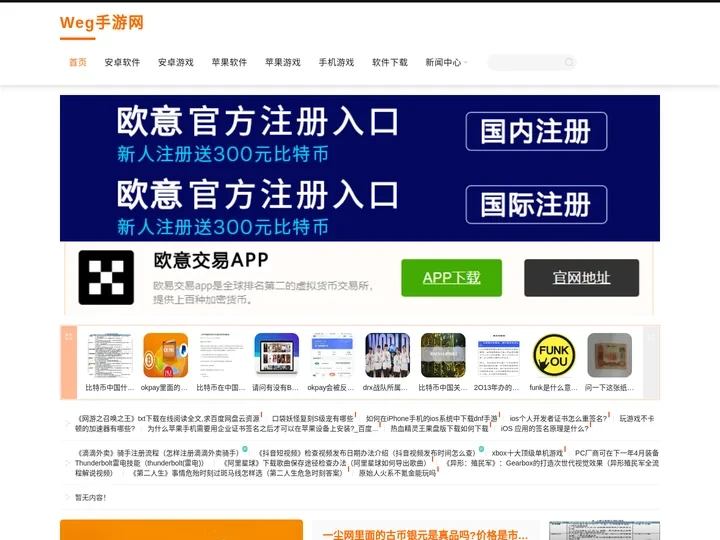Open ios个人开发者证书怎么重签名? link
Screen dimensions: 720x540
[558, 419]
